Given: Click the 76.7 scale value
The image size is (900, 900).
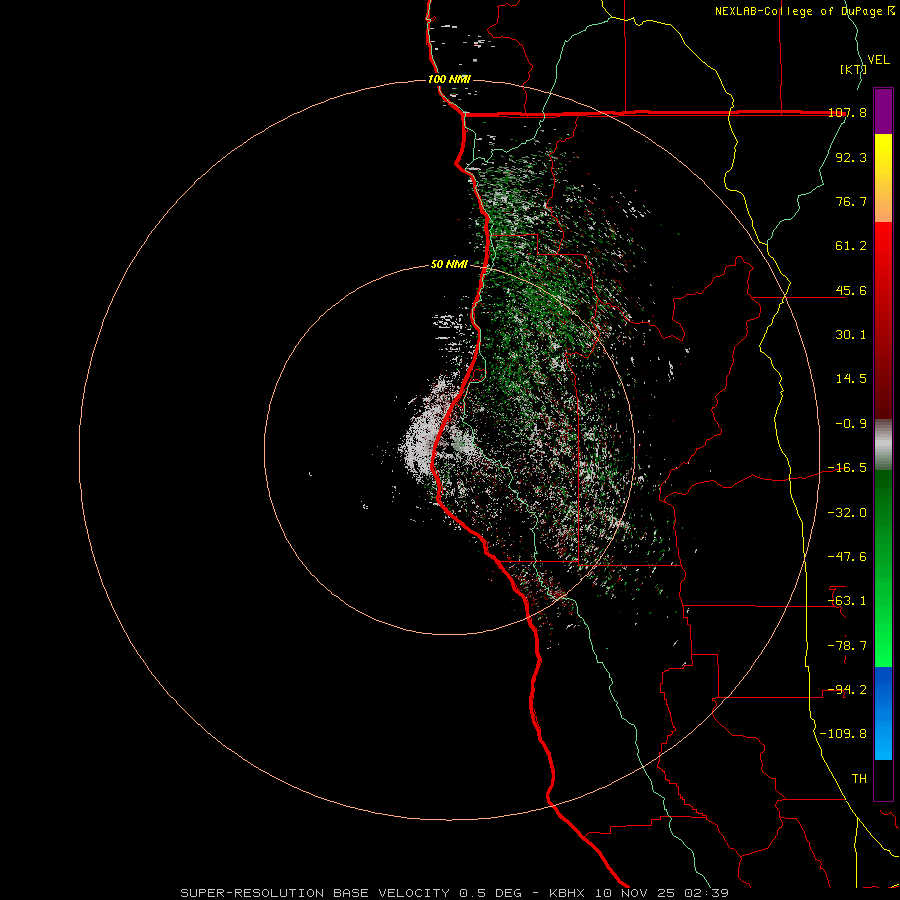Looking at the screenshot, I should pyautogui.click(x=851, y=201).
